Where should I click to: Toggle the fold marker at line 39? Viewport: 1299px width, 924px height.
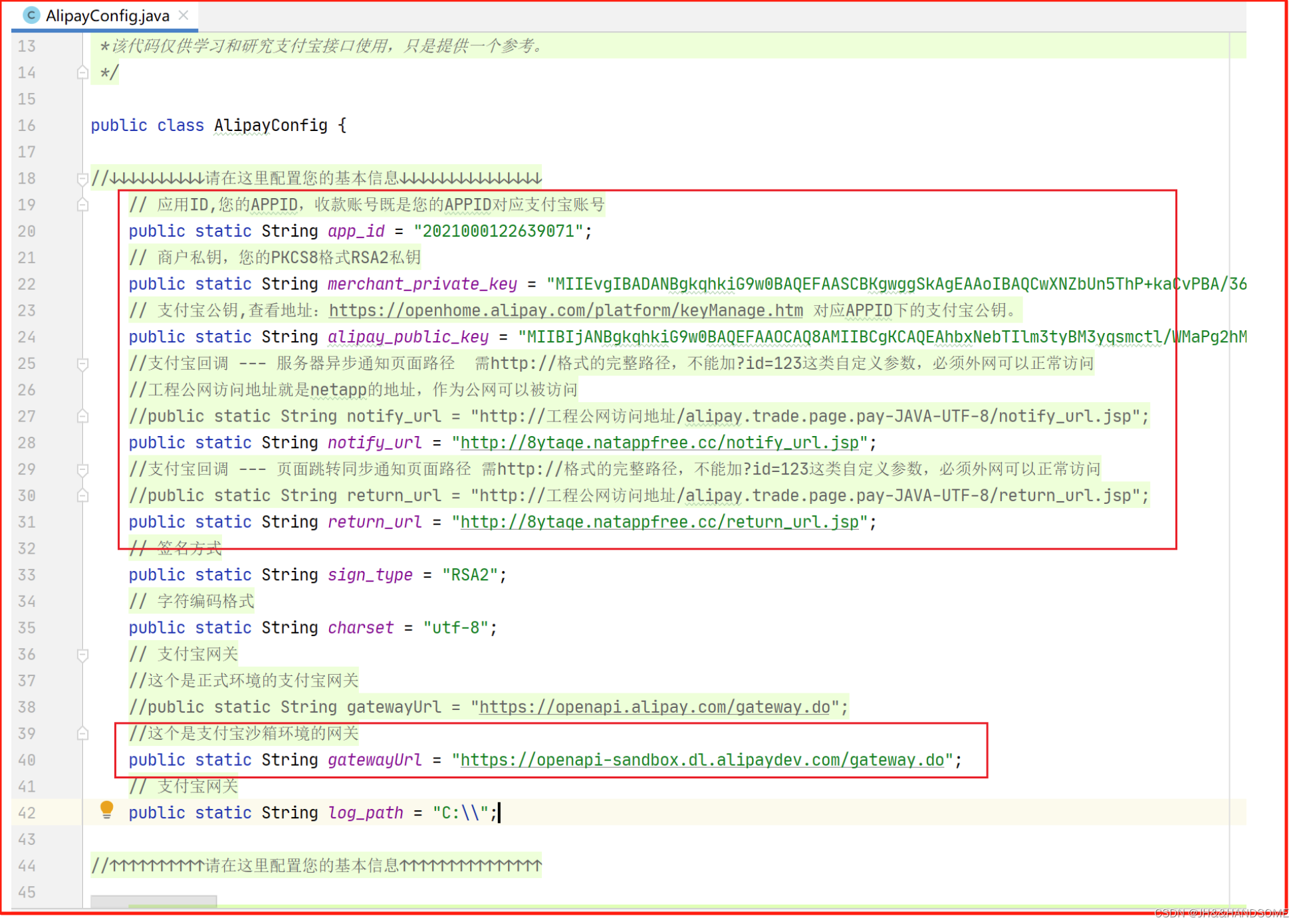(82, 734)
